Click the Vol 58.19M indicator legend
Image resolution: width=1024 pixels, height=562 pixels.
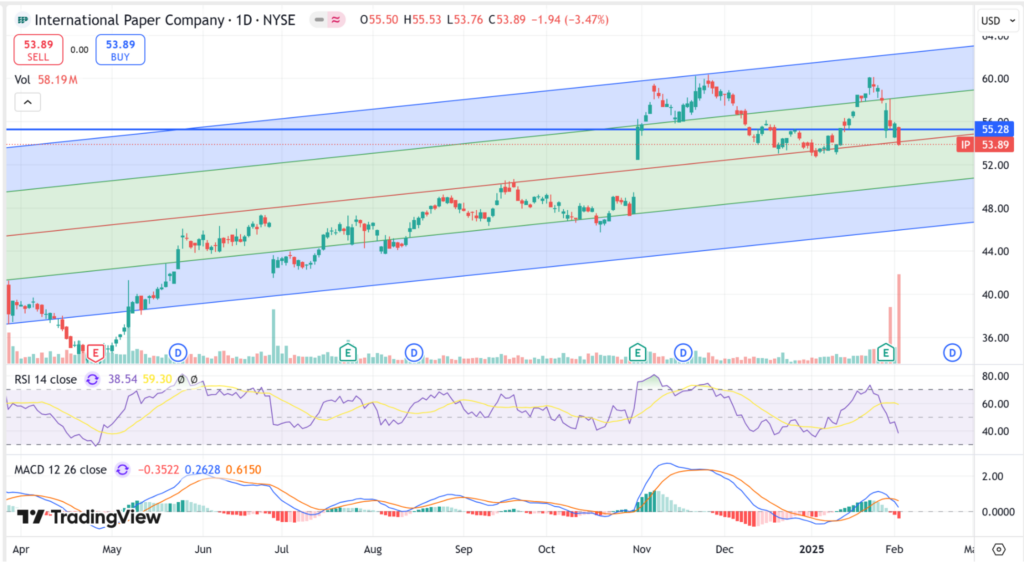click(46, 80)
